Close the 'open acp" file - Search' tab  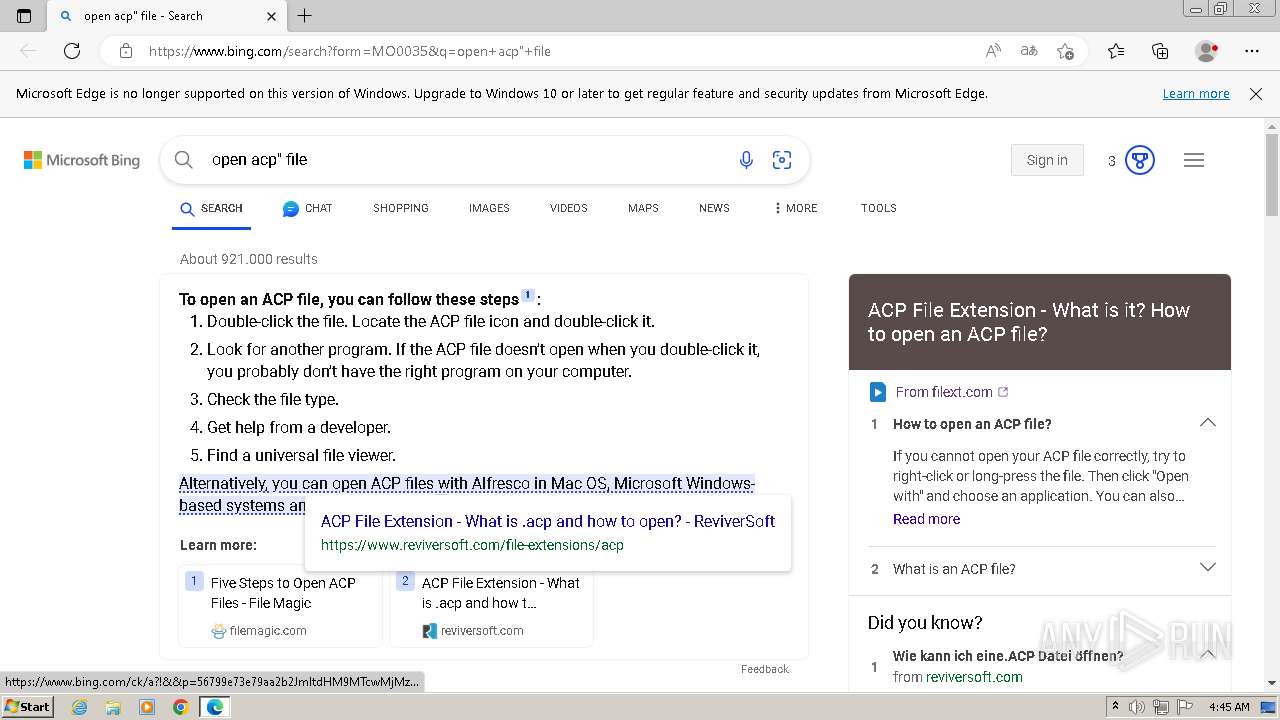click(x=272, y=16)
